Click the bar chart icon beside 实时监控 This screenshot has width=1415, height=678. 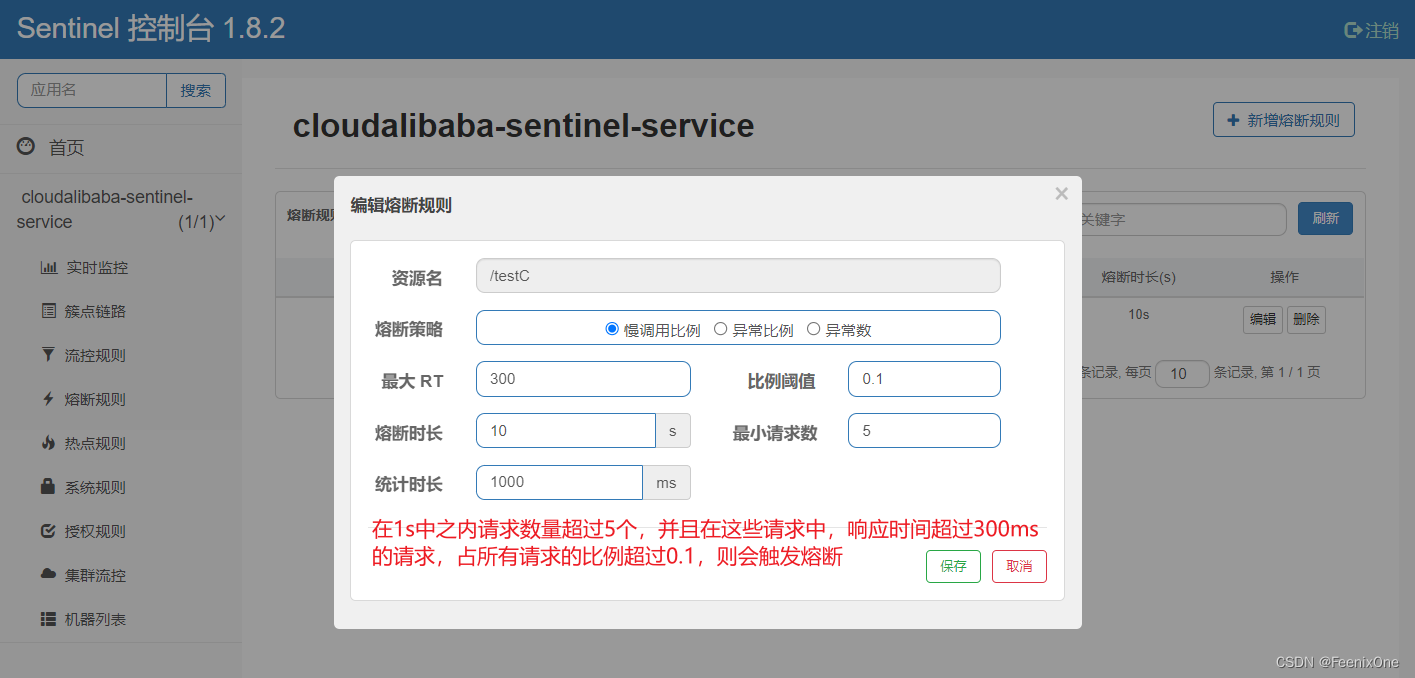point(48,268)
